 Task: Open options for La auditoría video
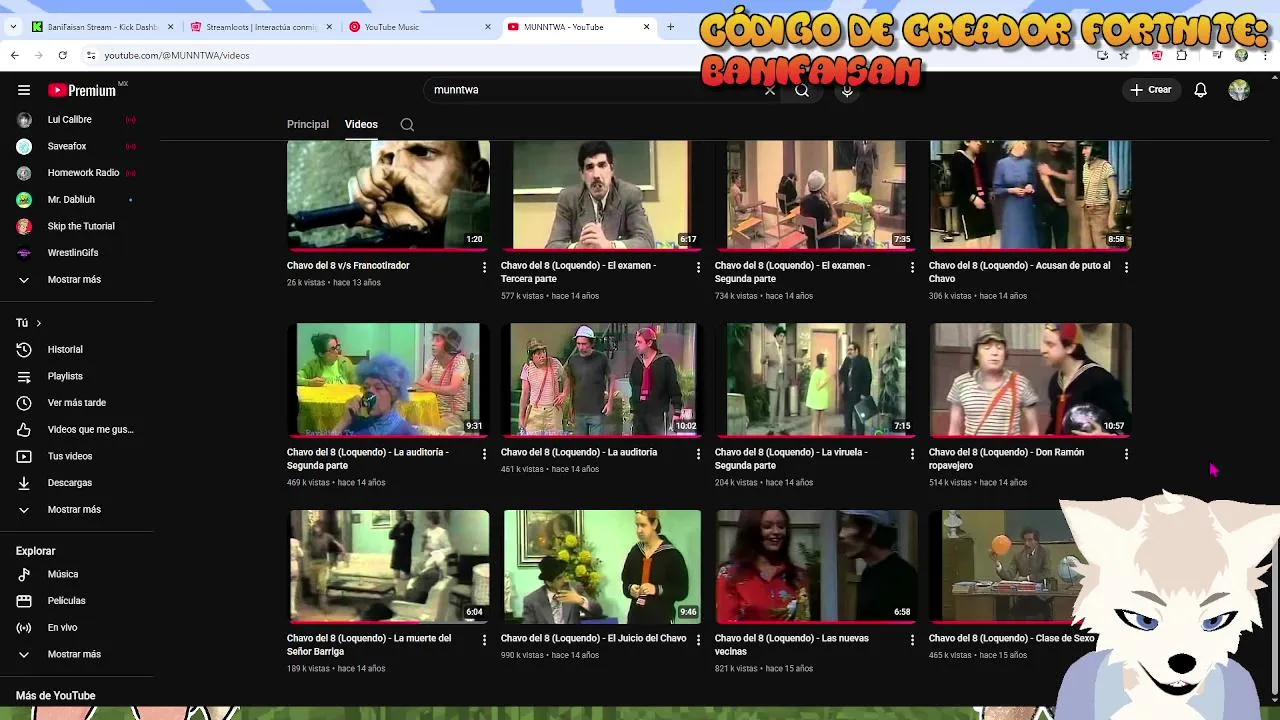click(698, 454)
